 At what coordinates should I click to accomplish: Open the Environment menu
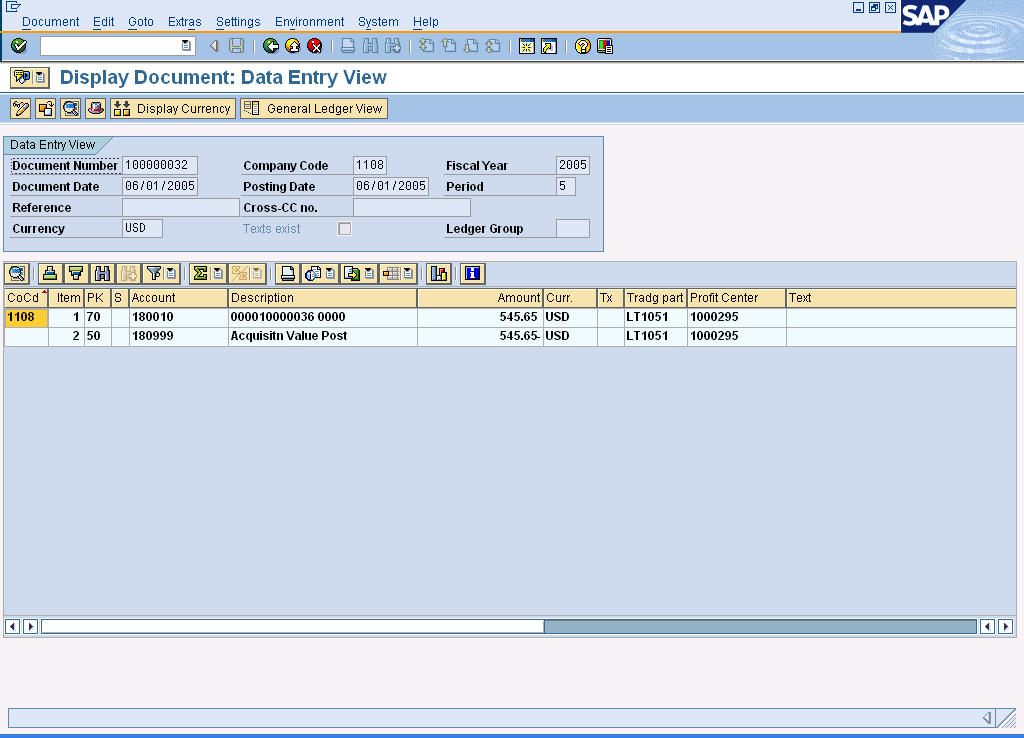(x=309, y=22)
